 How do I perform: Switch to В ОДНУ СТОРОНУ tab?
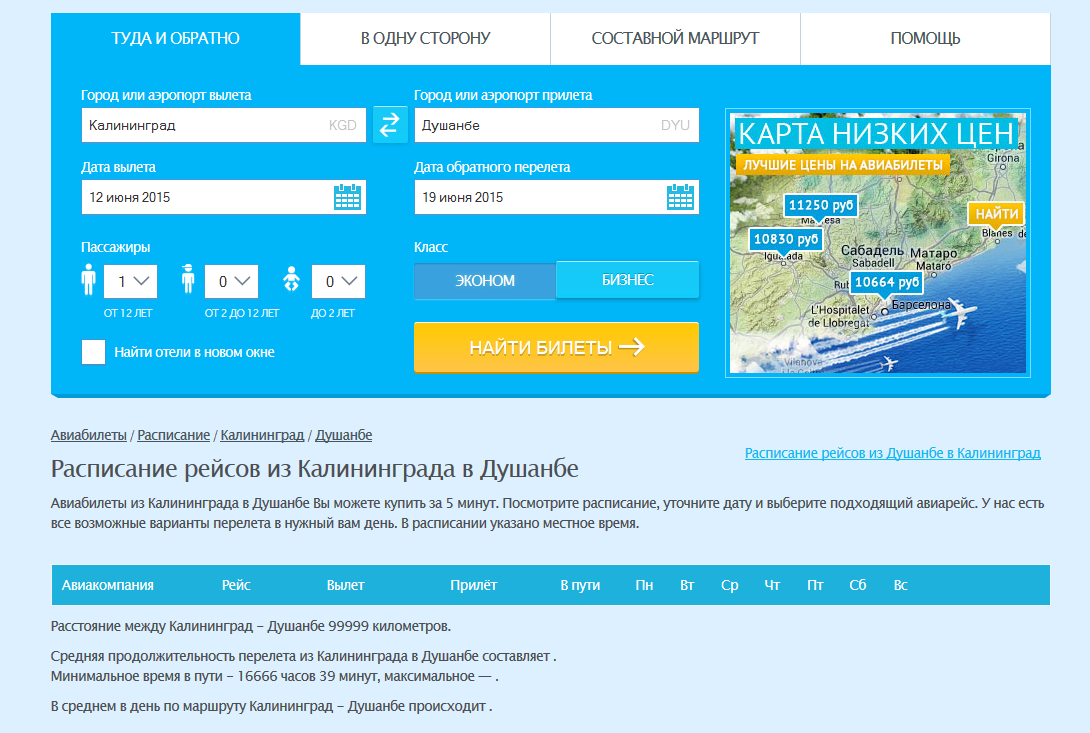tap(425, 38)
